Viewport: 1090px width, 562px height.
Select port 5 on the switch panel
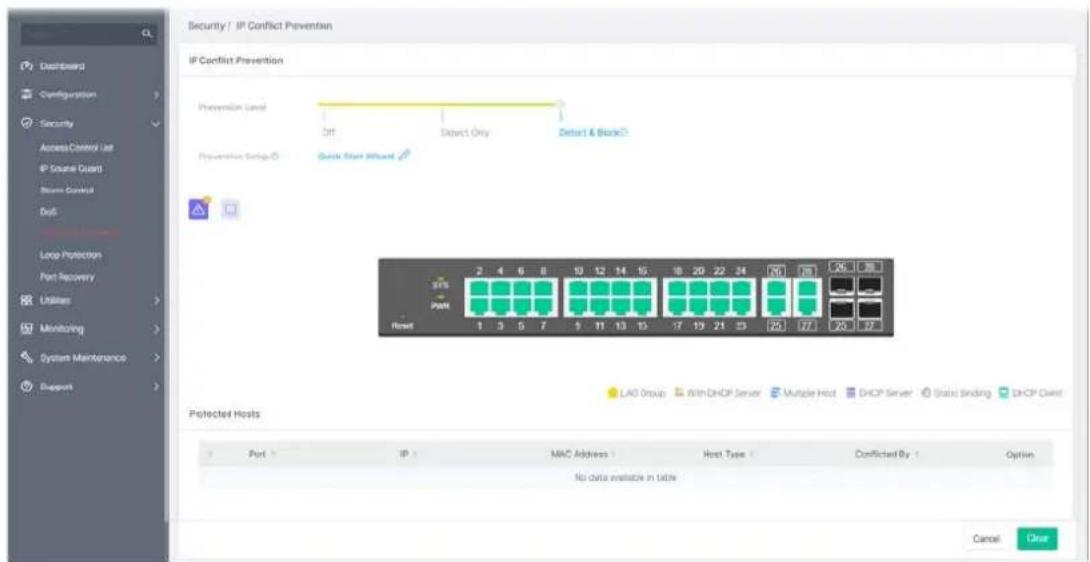click(522, 305)
